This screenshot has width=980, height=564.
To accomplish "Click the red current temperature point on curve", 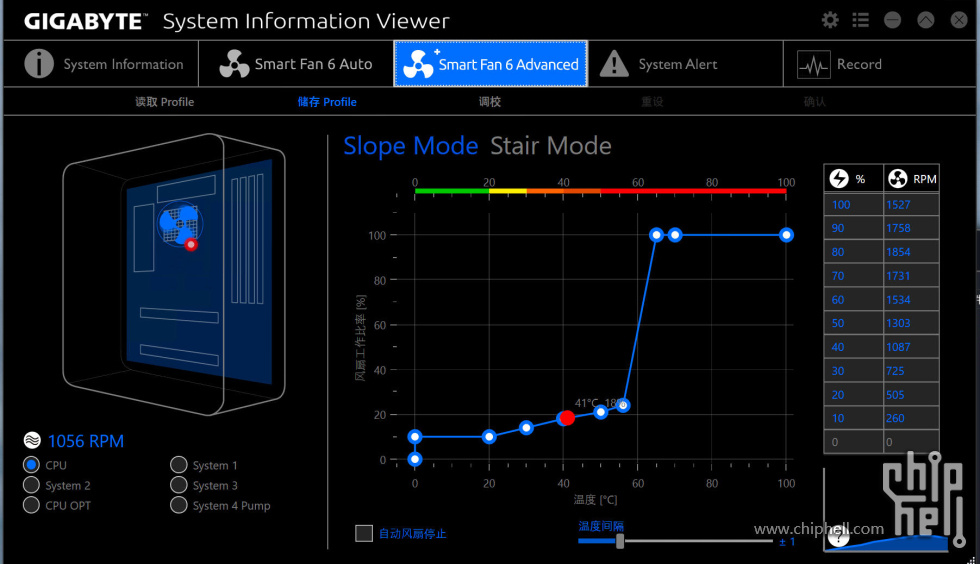I will pyautogui.click(x=566, y=418).
